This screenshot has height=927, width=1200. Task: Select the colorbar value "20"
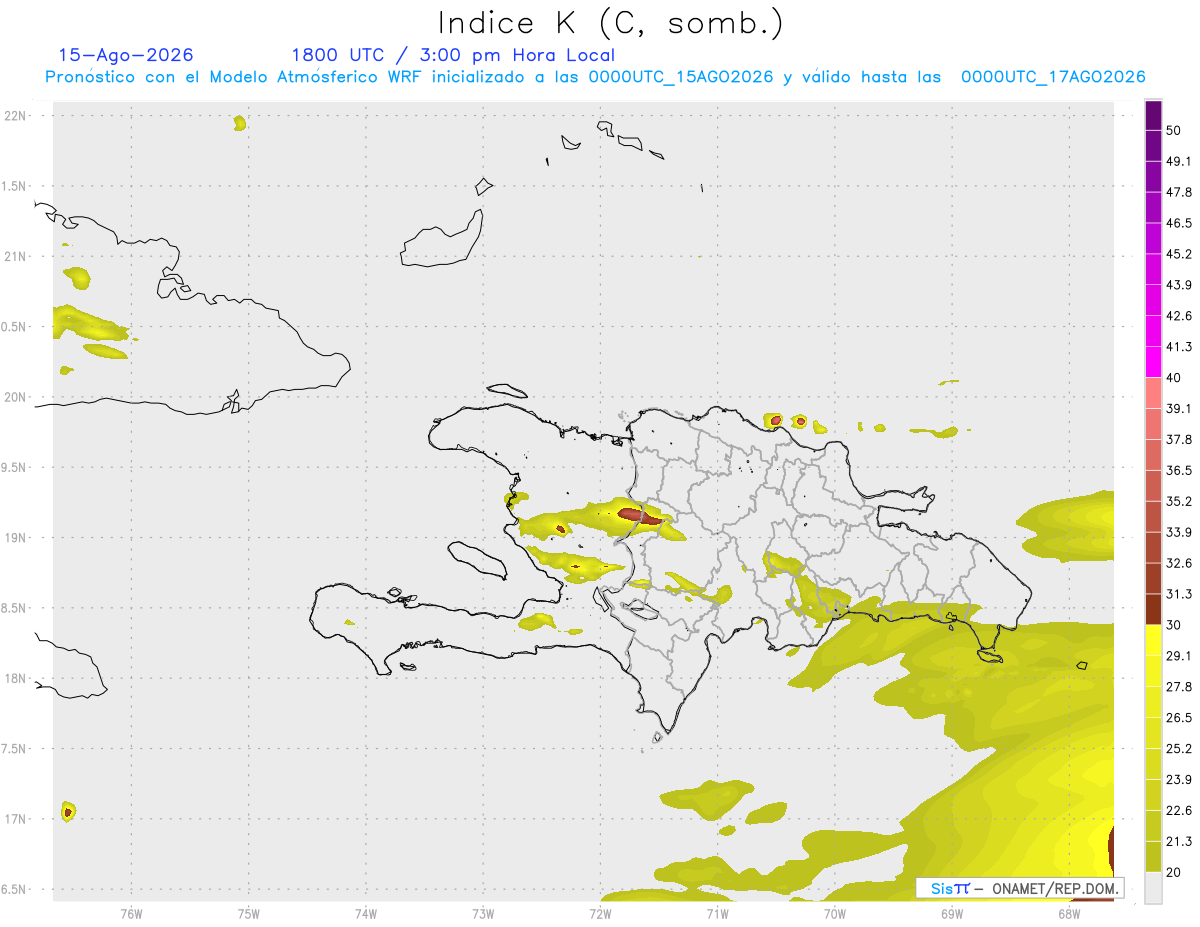coord(1174,872)
